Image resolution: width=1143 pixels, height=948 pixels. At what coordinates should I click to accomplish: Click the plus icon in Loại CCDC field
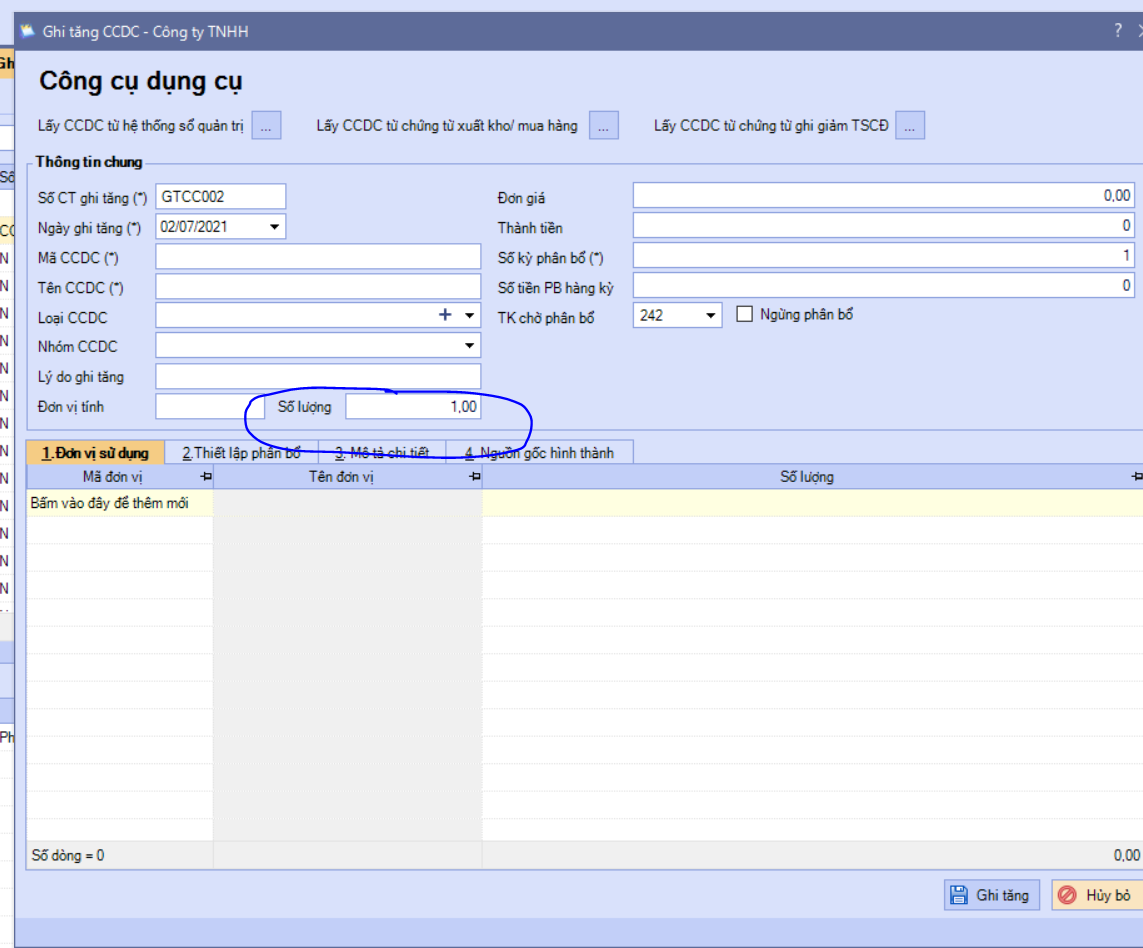click(x=445, y=315)
